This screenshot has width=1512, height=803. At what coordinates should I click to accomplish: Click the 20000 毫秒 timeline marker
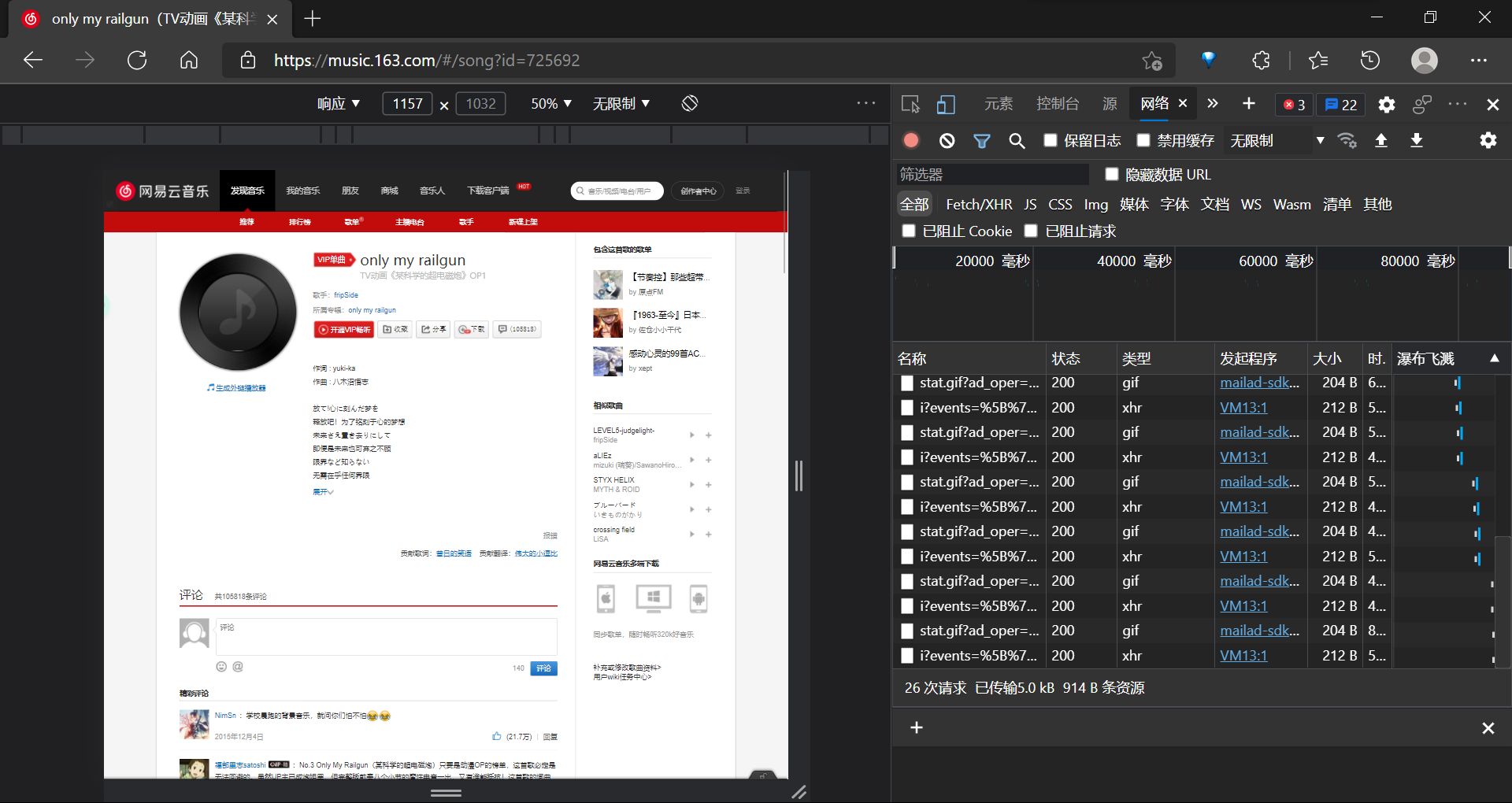[992, 261]
